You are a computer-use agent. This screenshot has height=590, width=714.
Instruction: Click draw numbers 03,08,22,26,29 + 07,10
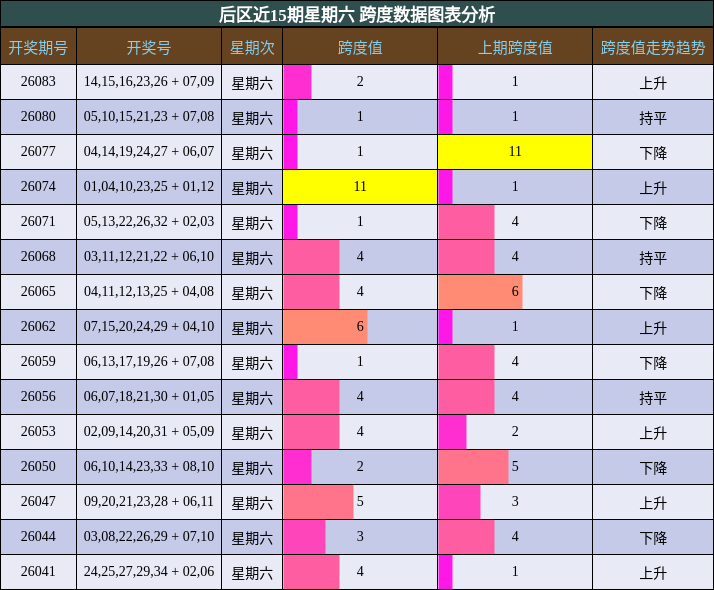(149, 536)
